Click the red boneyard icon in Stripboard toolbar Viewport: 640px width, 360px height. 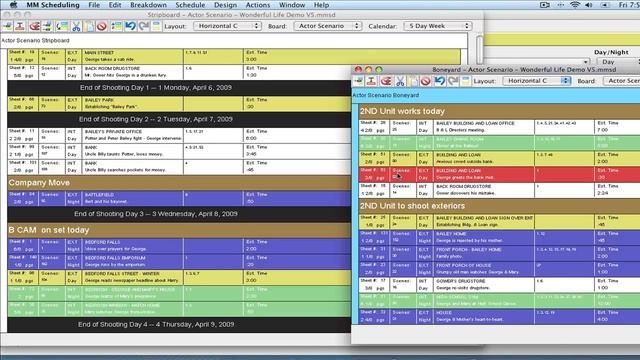point(35,27)
